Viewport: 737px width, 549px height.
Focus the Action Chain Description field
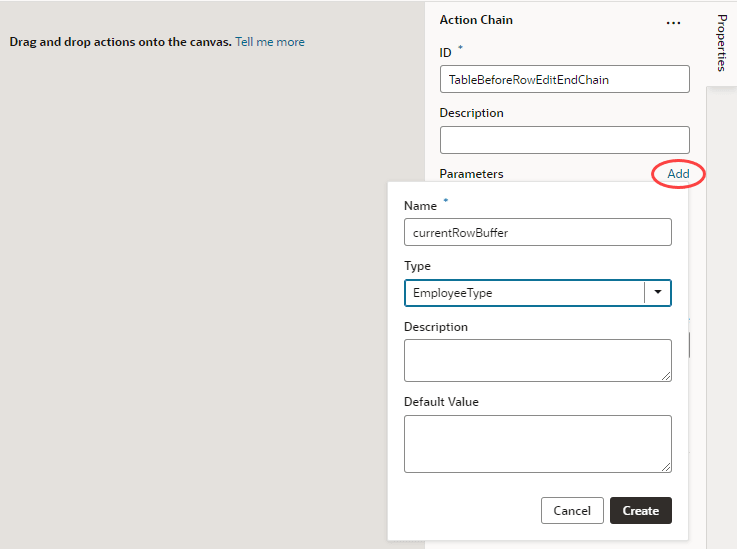564,140
